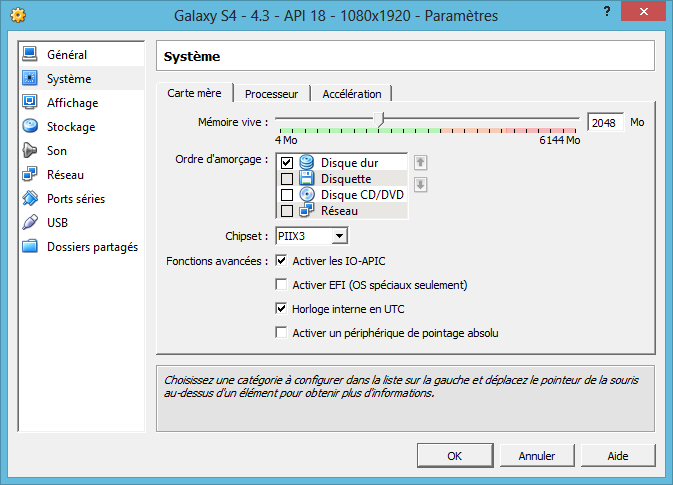This screenshot has height=485, width=673.
Task: Move boot item up with arrow button
Action: tap(420, 162)
